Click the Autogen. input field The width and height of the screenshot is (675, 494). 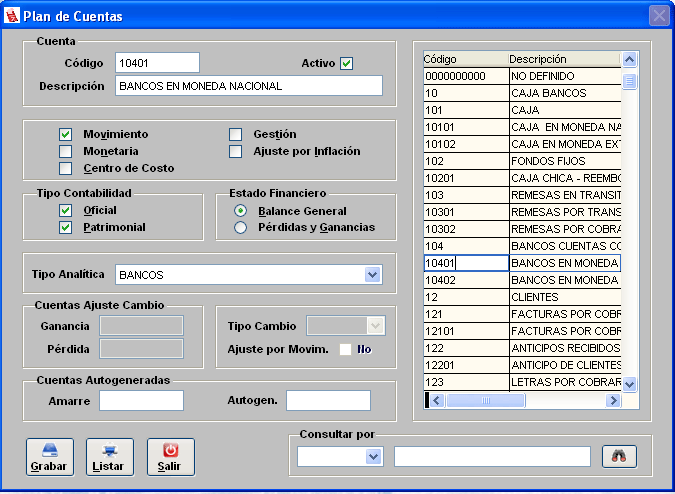point(328,401)
